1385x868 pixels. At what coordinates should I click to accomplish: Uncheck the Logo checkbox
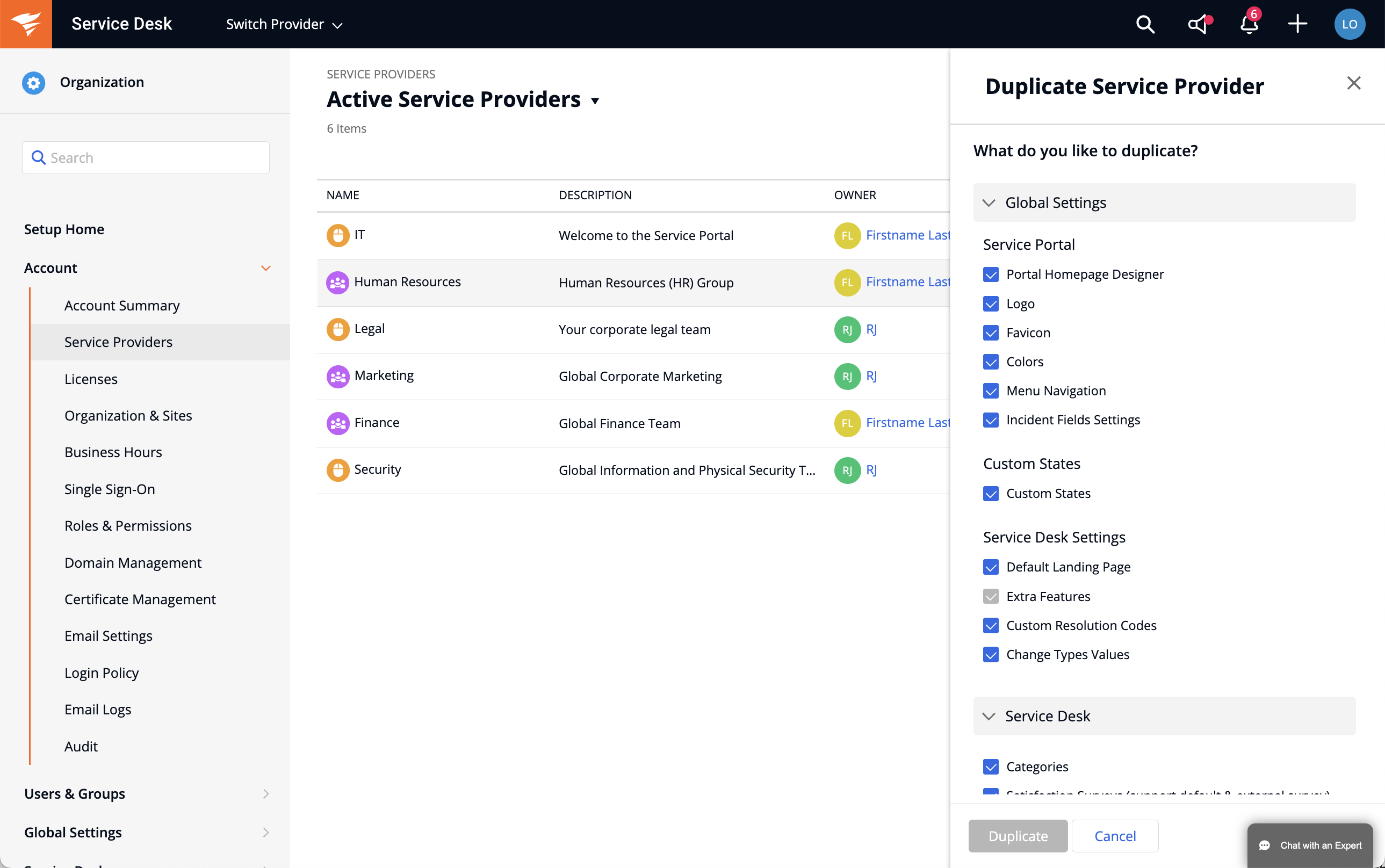991,303
